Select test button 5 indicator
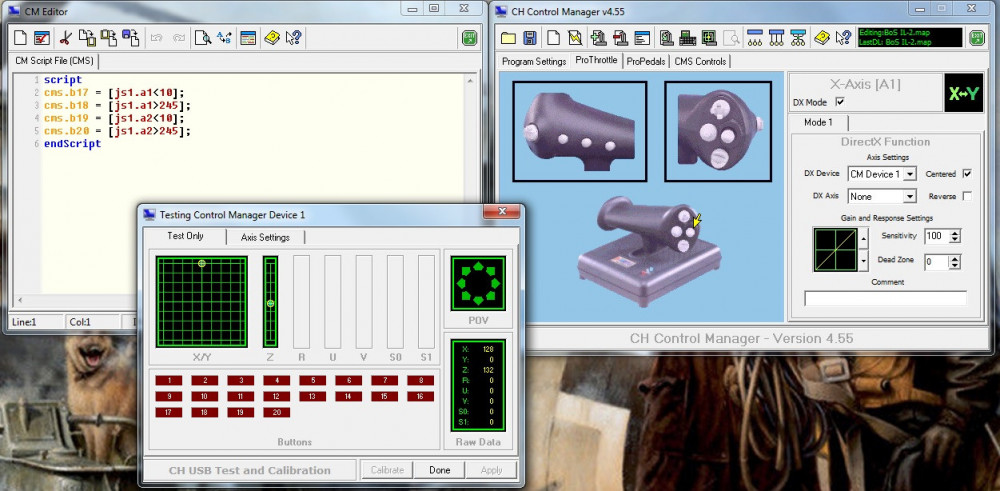 313,380
